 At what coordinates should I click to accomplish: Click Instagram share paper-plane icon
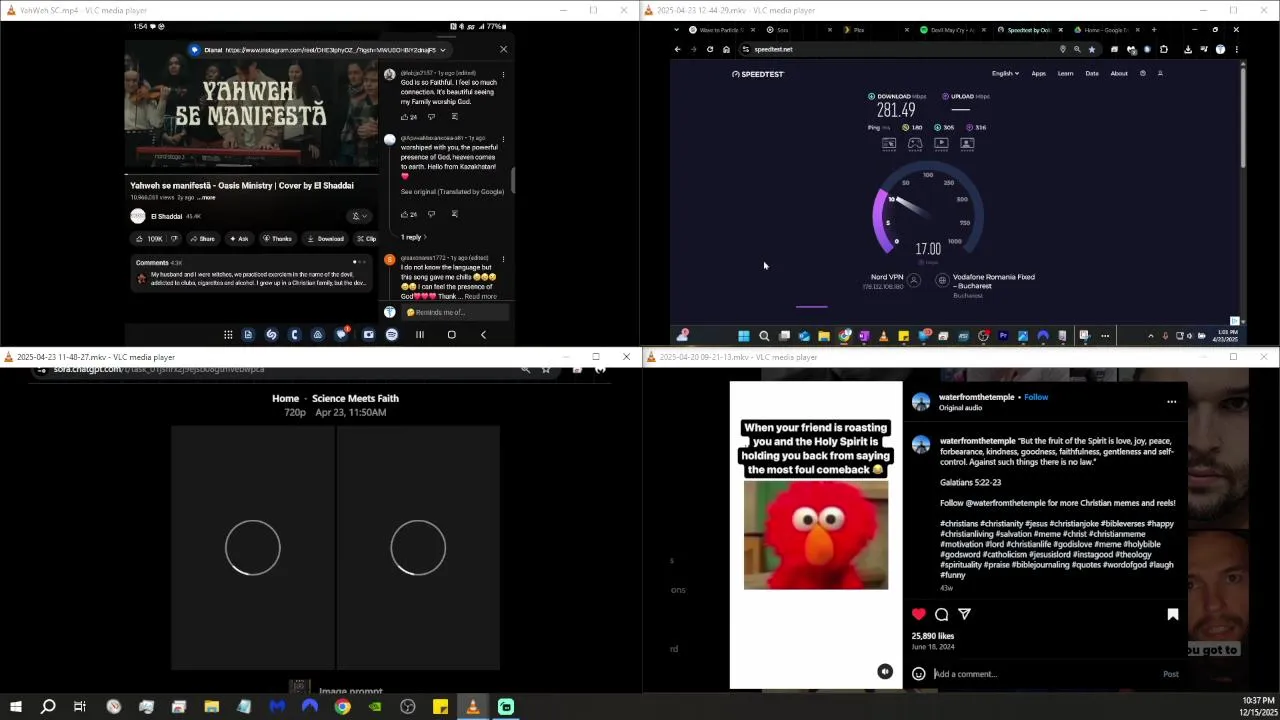tap(965, 614)
